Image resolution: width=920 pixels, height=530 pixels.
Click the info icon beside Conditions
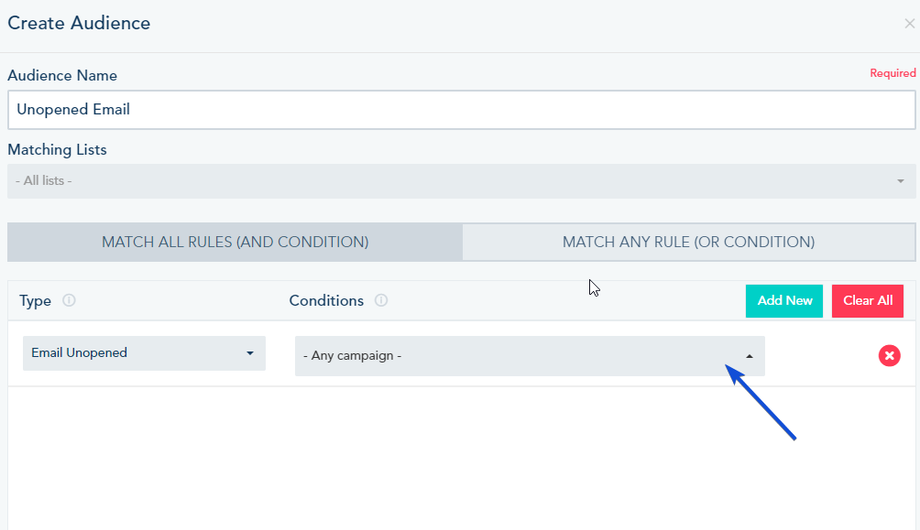click(381, 300)
